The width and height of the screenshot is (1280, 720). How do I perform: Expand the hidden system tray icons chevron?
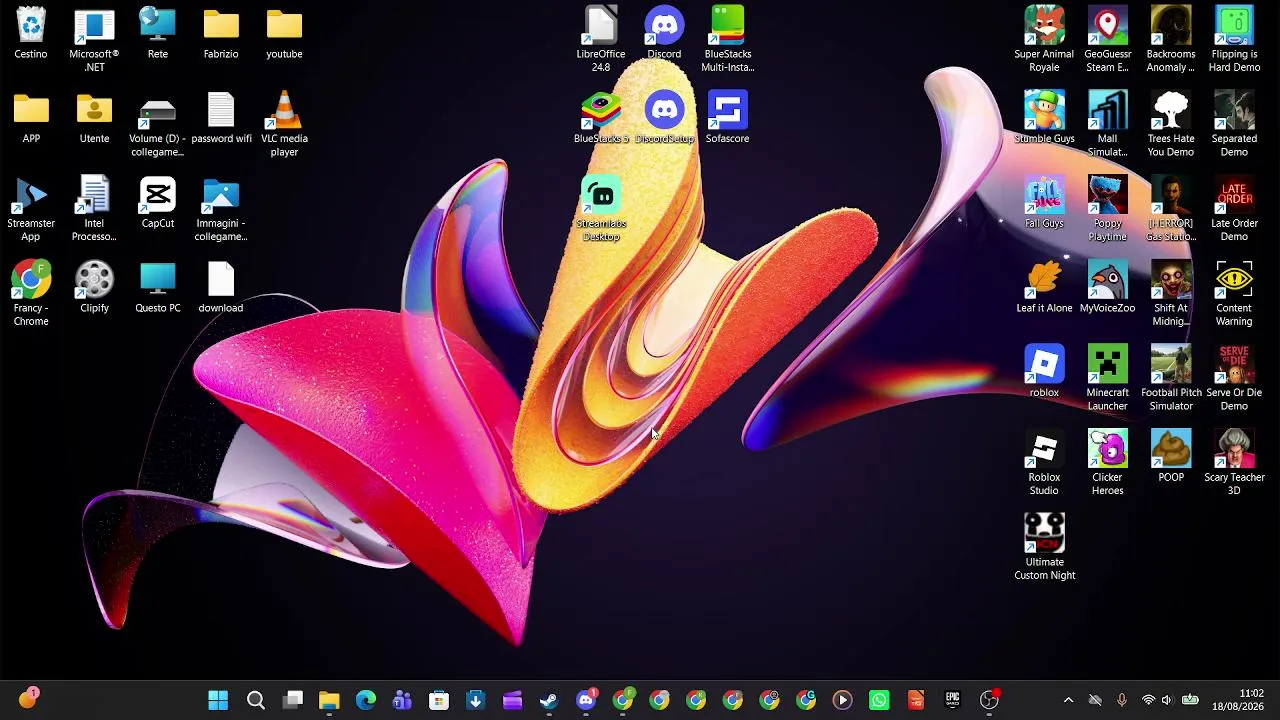pyautogui.click(x=1068, y=700)
